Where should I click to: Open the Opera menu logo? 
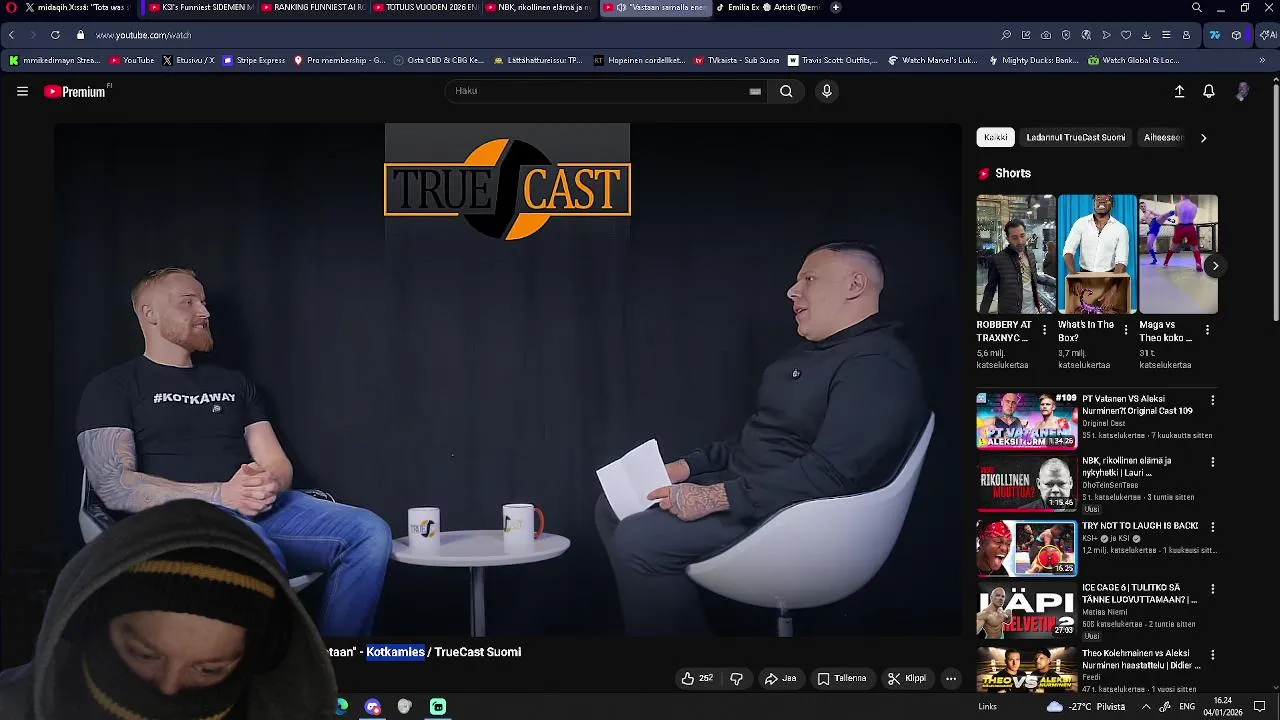pos(12,7)
